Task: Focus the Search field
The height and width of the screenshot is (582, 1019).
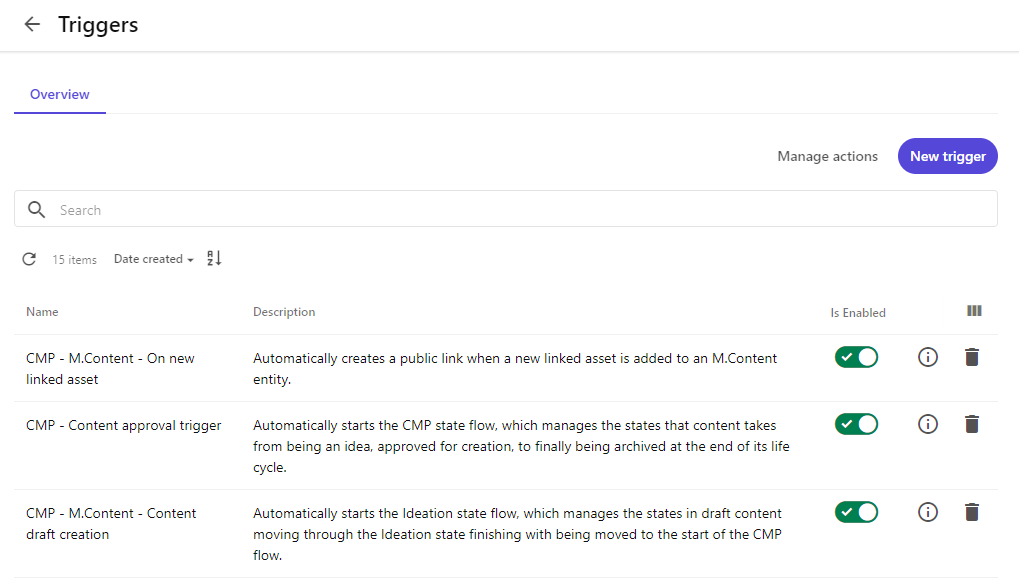Action: tap(506, 209)
